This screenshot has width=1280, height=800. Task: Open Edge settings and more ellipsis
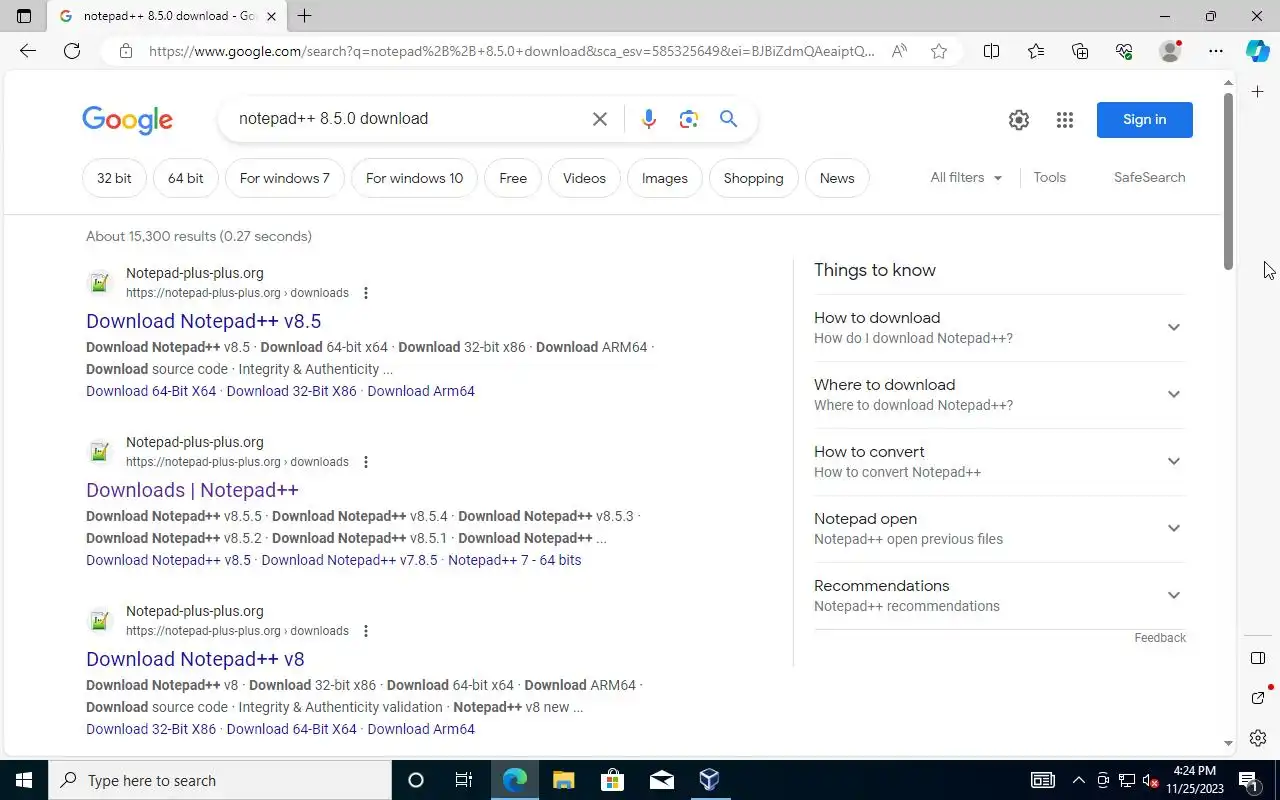point(1215,51)
